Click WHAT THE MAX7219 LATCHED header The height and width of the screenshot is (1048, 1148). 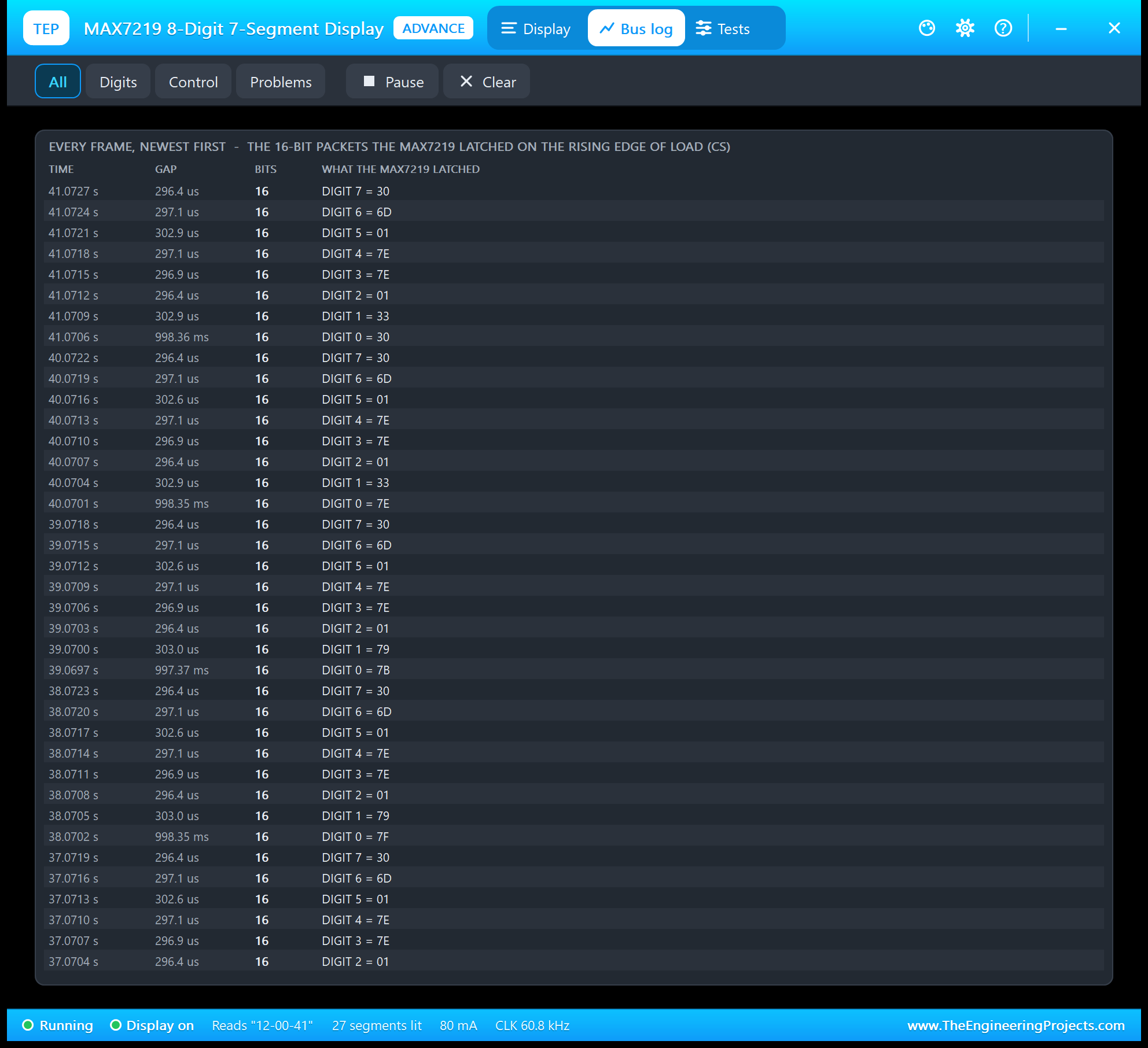click(400, 169)
